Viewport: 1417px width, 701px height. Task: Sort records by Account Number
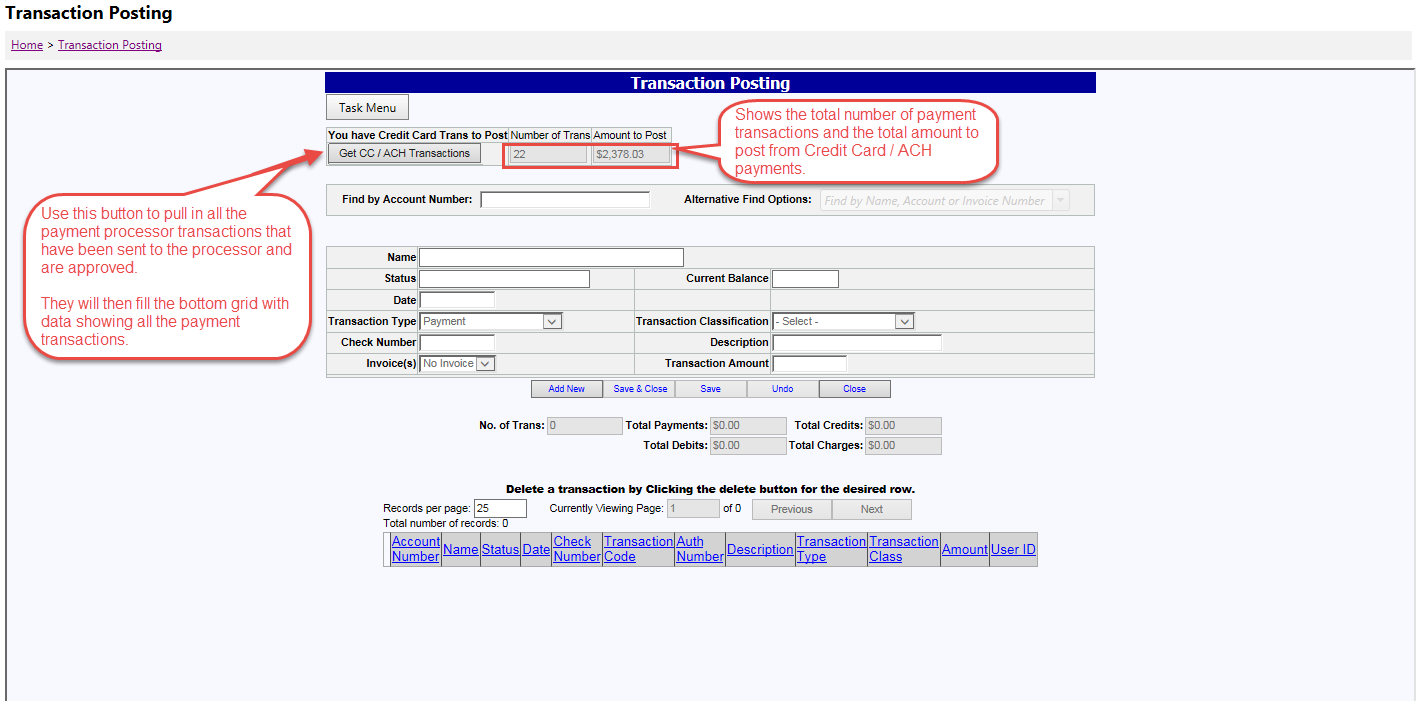click(x=415, y=548)
